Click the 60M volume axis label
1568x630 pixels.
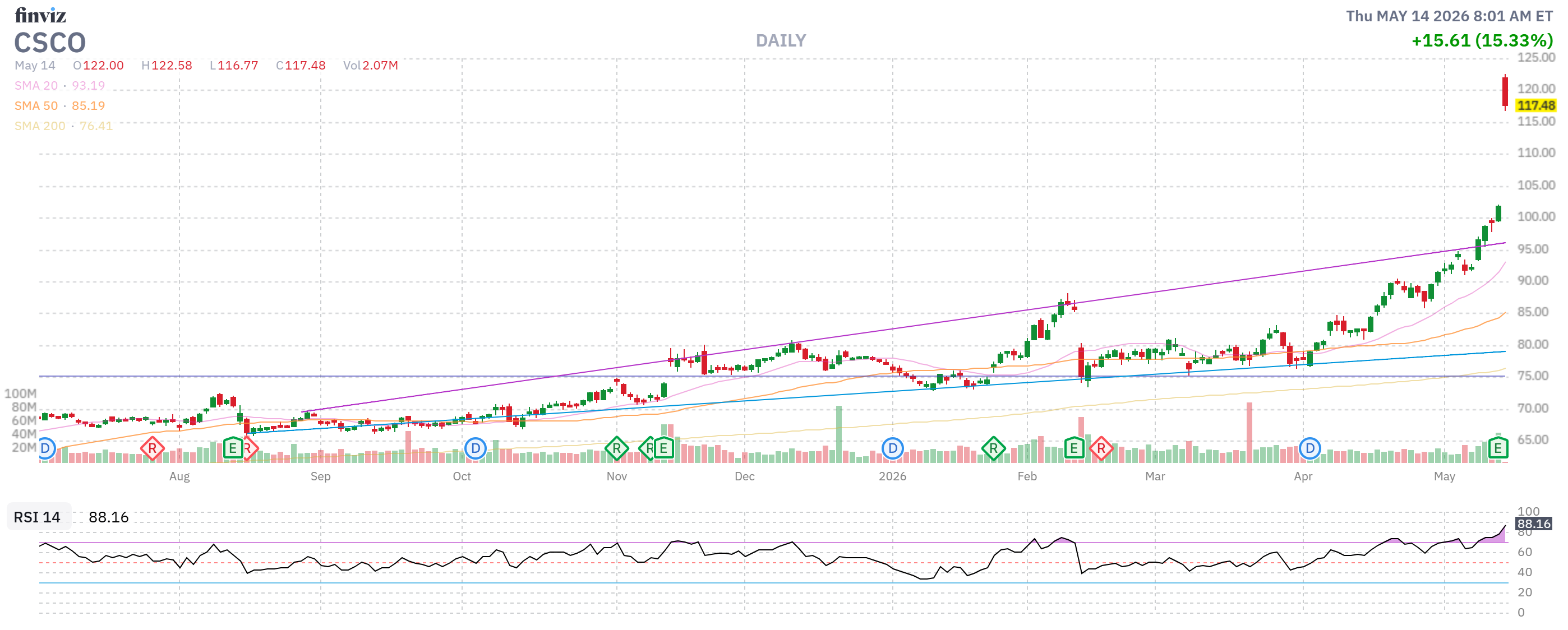coord(24,420)
